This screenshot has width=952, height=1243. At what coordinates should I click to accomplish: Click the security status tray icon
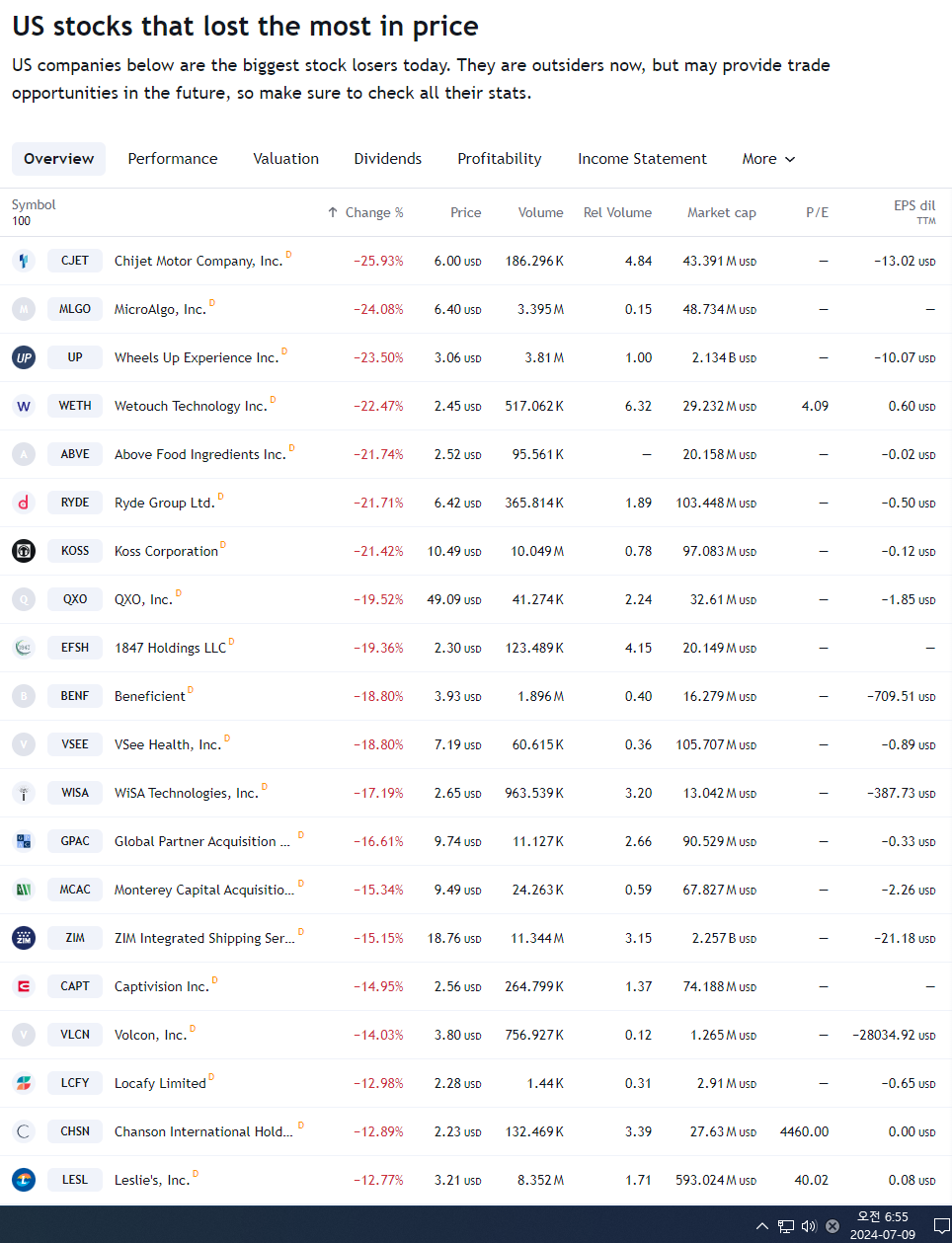(x=833, y=1226)
